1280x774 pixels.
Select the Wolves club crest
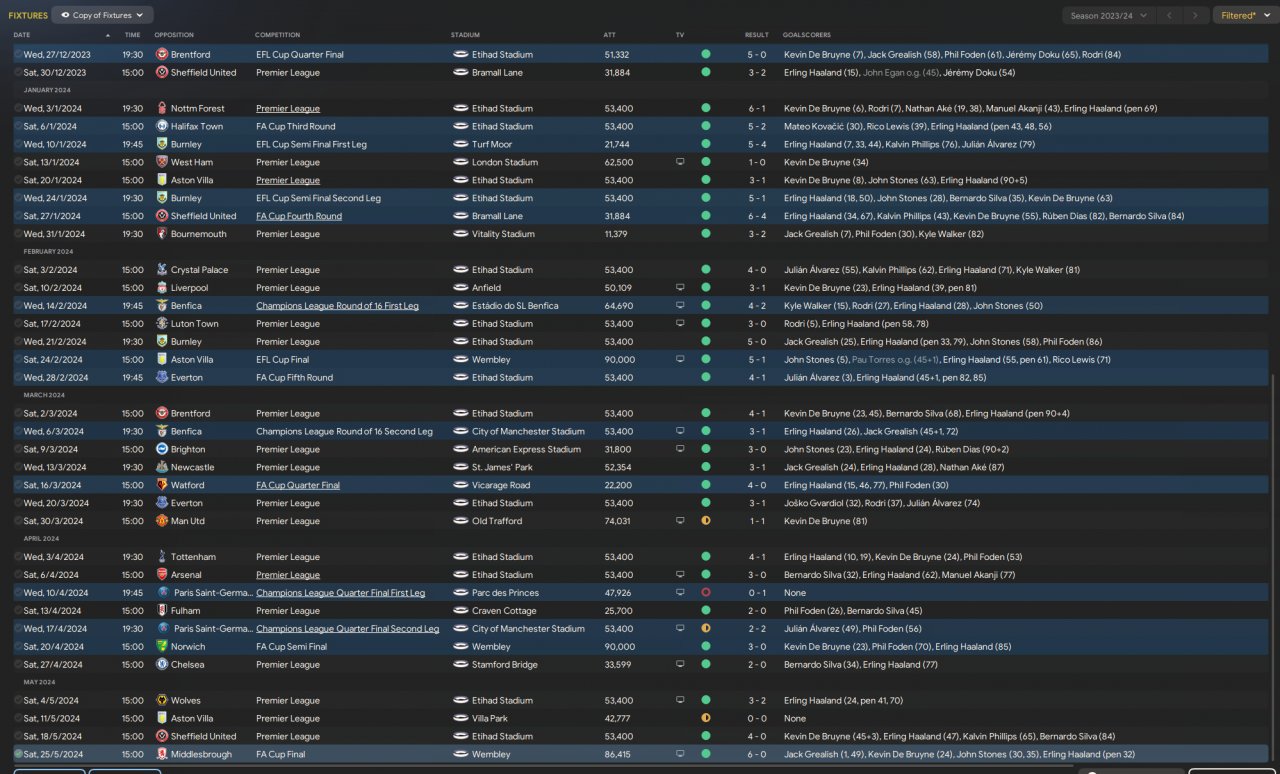point(162,700)
